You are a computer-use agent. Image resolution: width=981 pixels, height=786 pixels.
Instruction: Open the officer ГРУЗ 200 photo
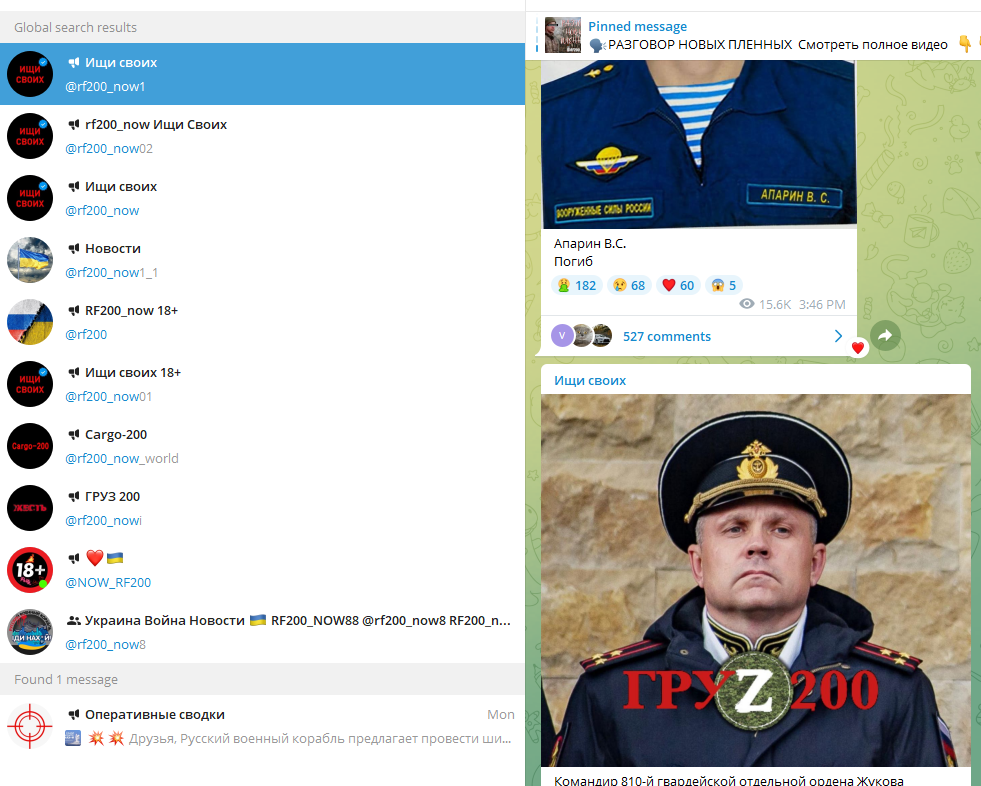[x=756, y=580]
